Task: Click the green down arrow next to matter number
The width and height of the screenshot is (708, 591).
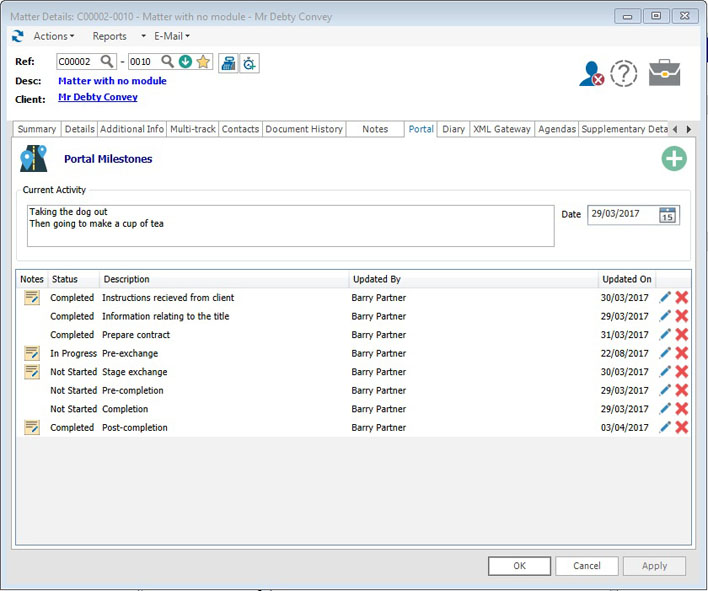Action: click(x=186, y=62)
